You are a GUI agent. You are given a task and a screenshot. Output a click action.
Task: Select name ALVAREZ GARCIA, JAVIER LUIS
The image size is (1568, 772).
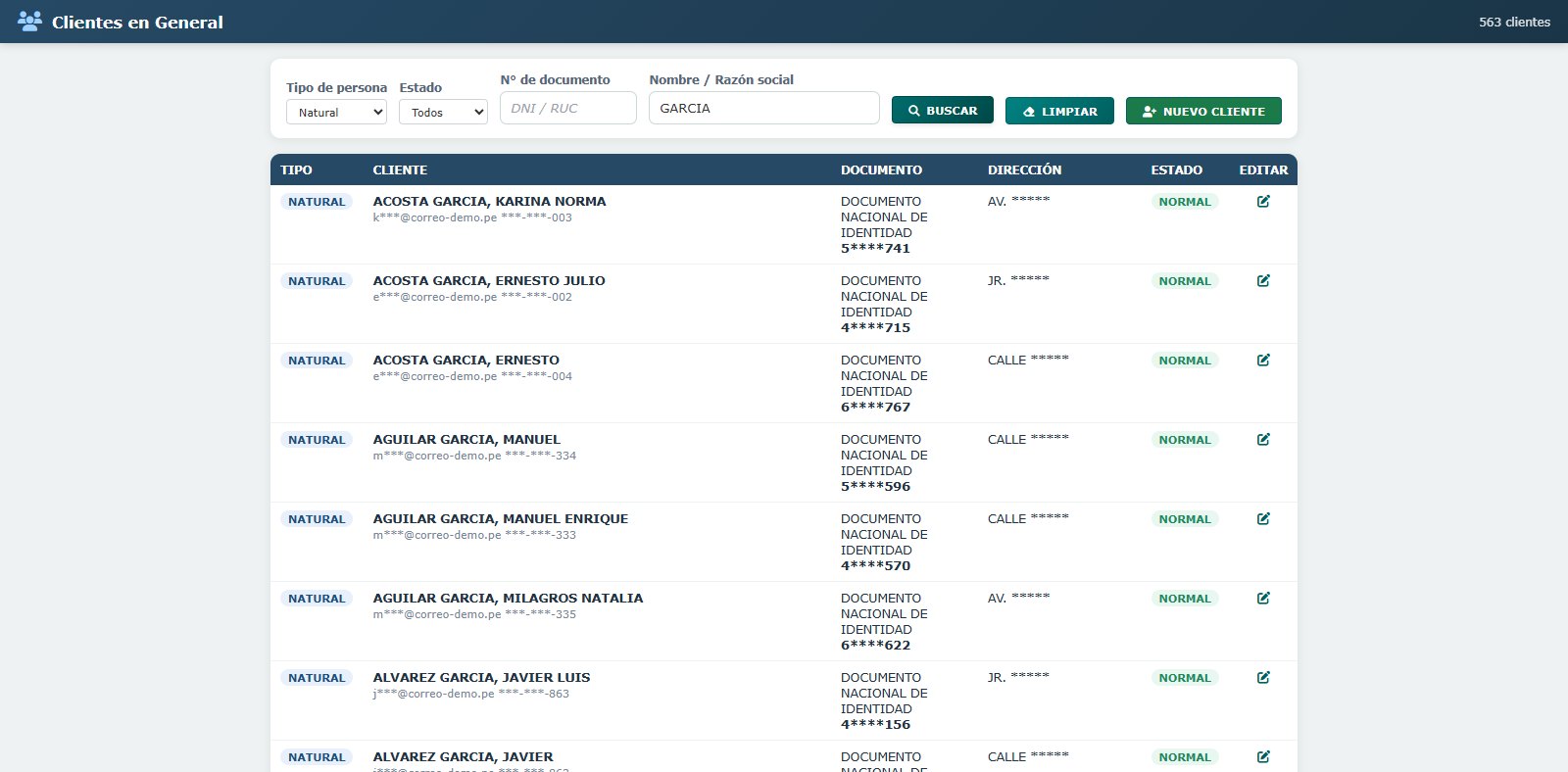(x=481, y=677)
